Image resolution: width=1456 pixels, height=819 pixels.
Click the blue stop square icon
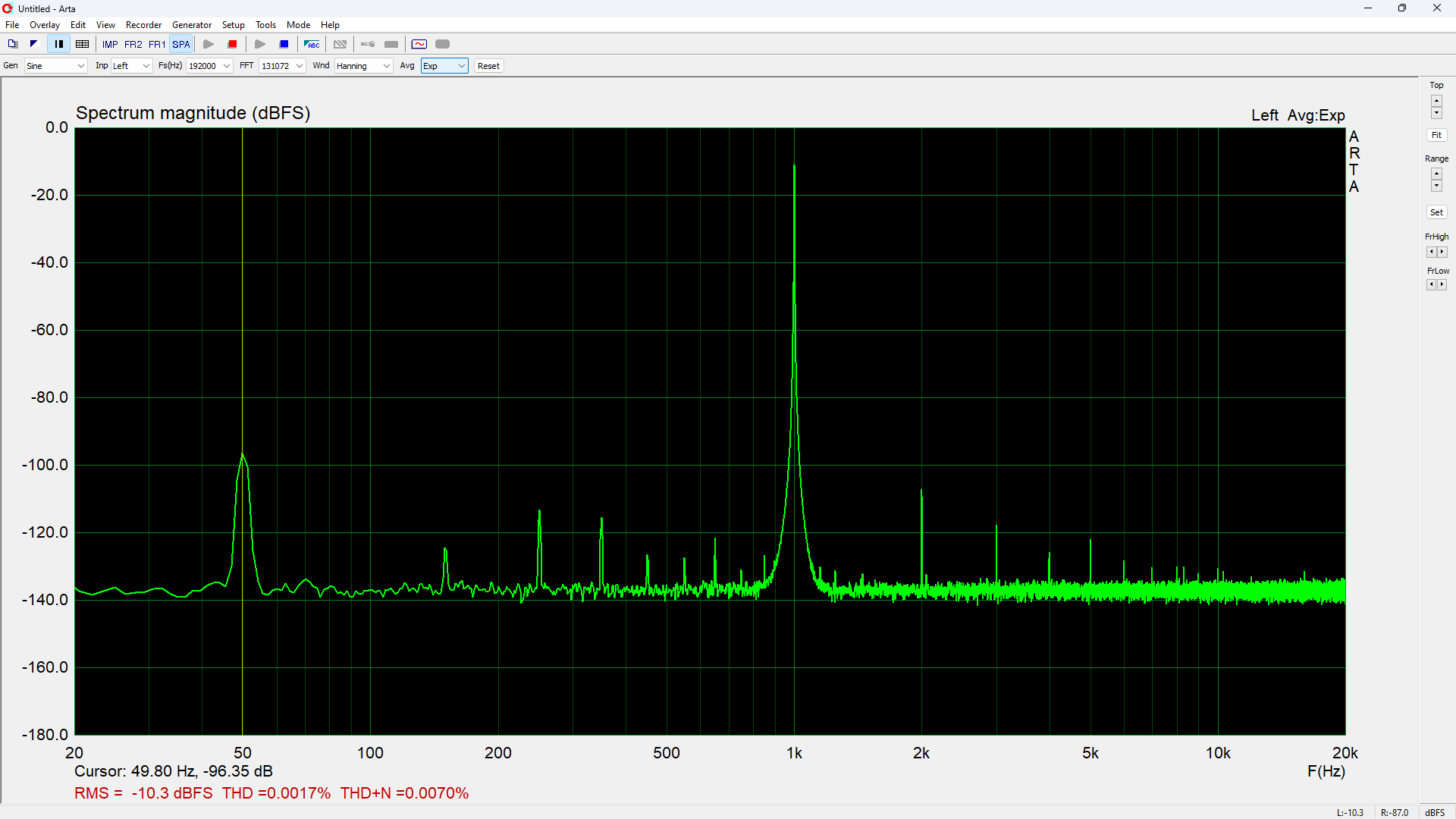click(284, 44)
